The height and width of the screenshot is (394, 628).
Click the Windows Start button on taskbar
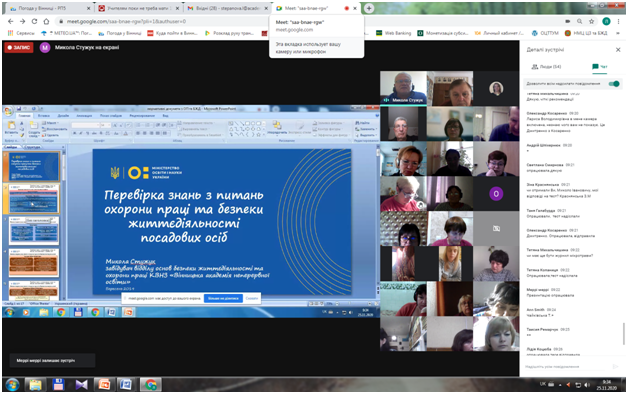(x=12, y=385)
